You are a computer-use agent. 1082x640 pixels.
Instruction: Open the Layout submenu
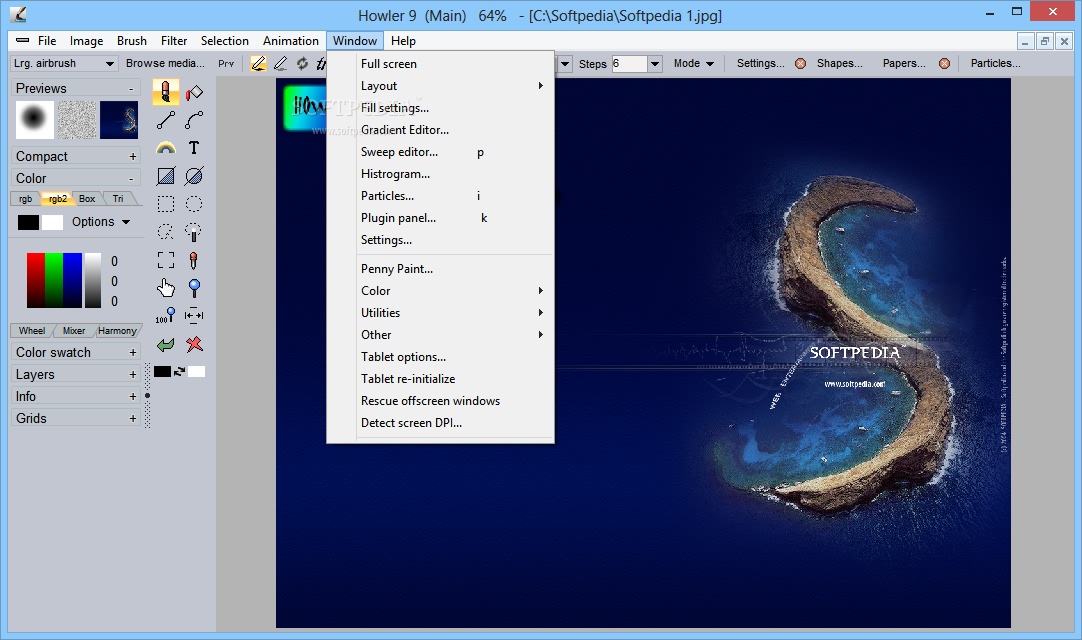tap(440, 86)
